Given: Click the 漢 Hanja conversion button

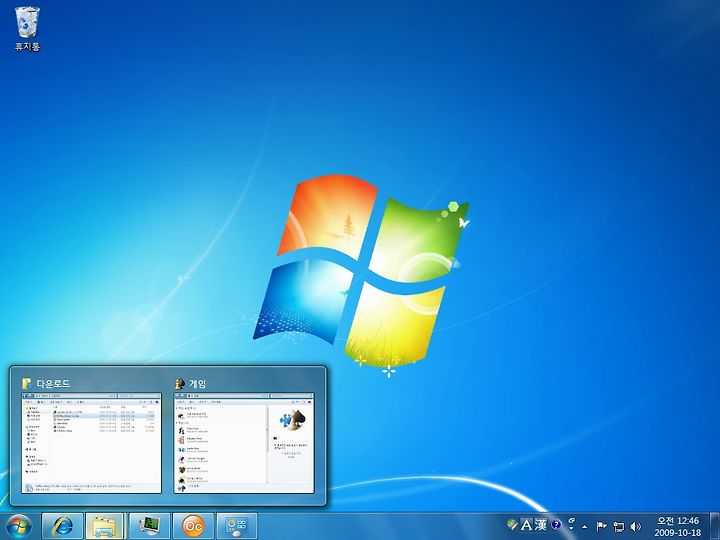Looking at the screenshot, I should 540,524.
